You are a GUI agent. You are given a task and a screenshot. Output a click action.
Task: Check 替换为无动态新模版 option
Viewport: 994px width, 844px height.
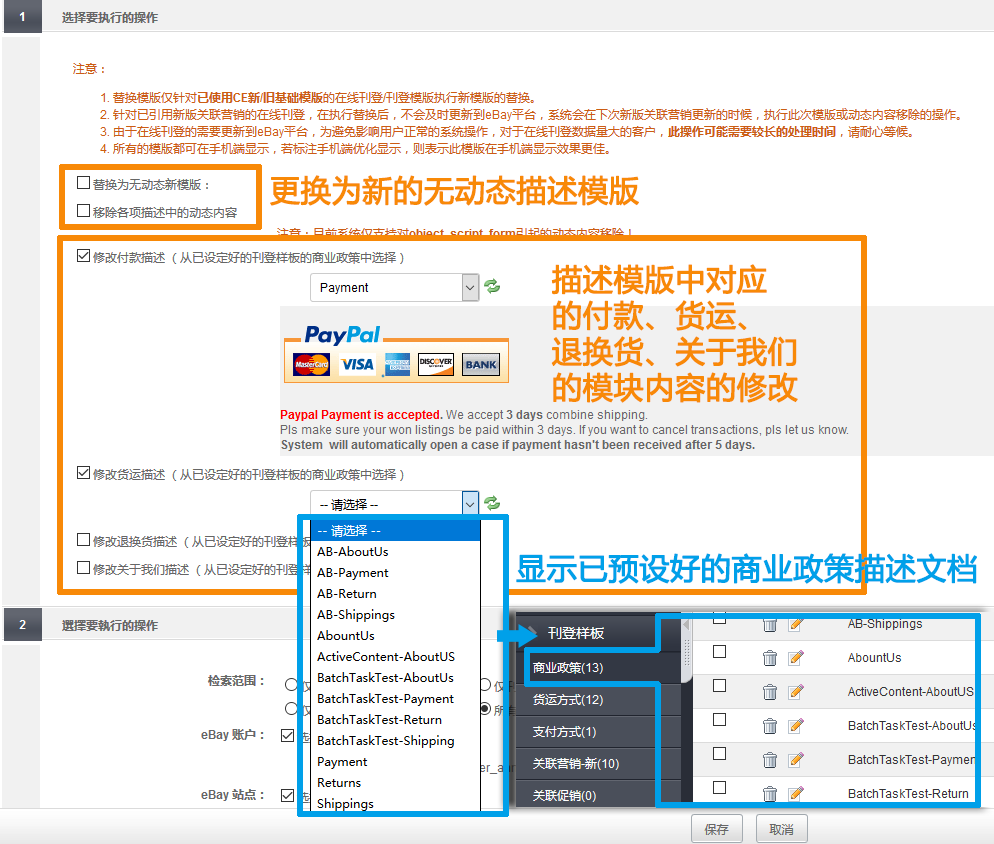point(83,183)
